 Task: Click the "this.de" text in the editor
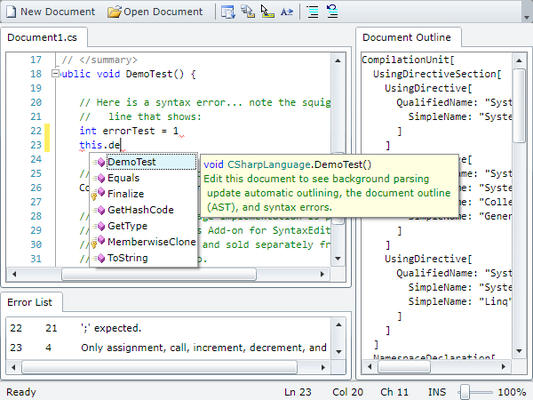100,145
